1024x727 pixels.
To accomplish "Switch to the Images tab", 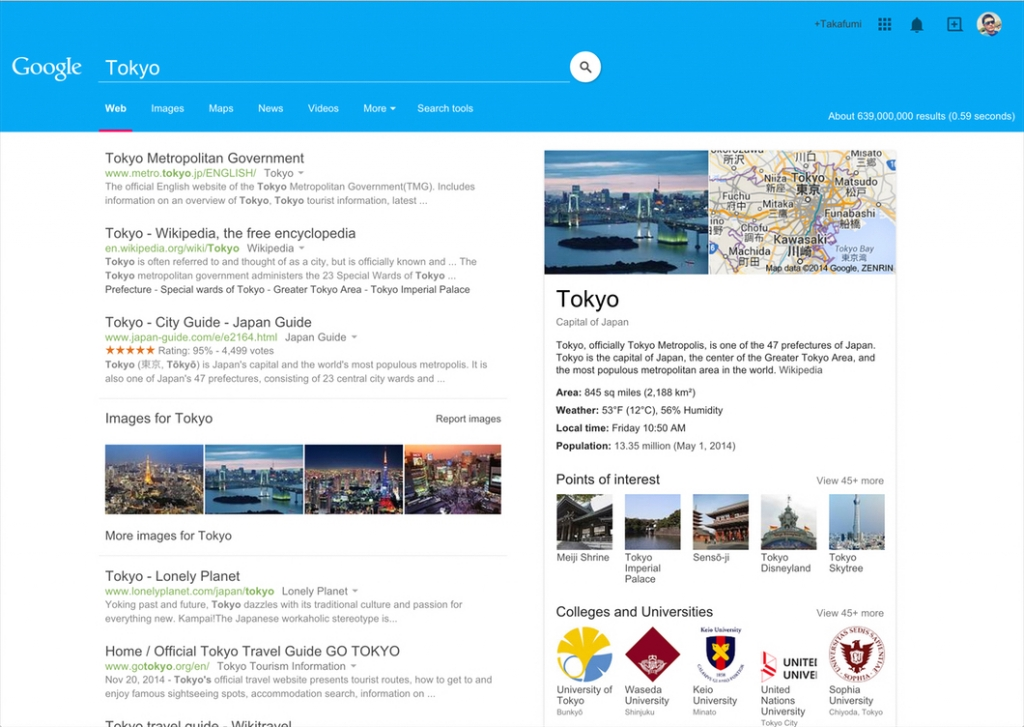I will [167, 108].
